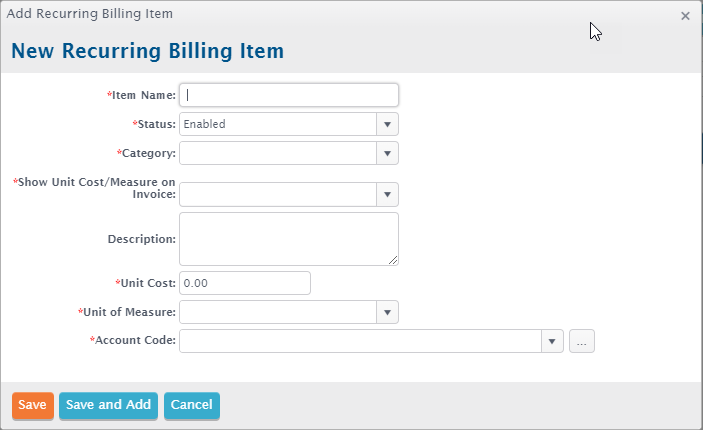Expand the Category dropdown arrow
This screenshot has height=430, width=703.
pyautogui.click(x=387, y=153)
